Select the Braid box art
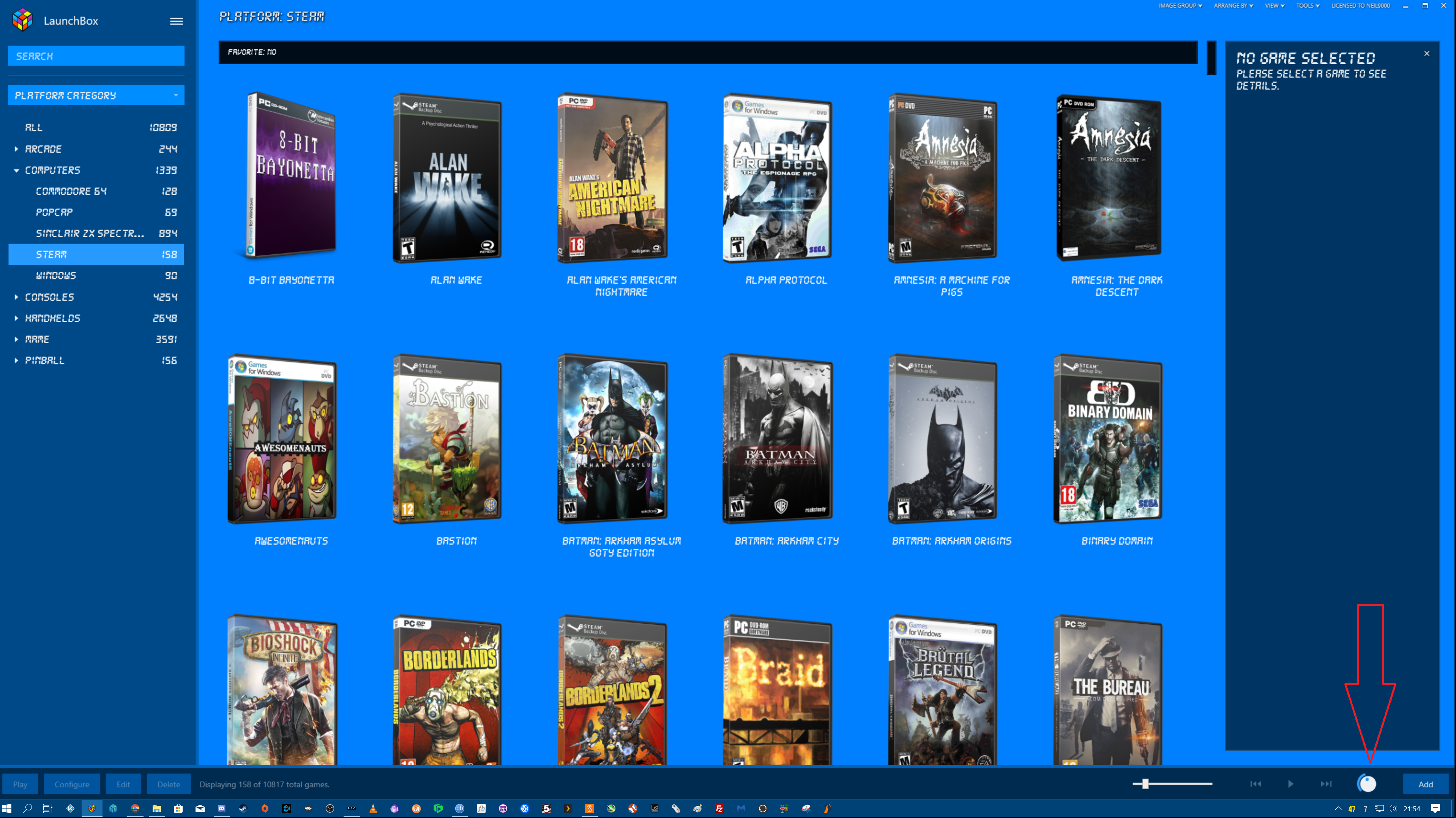 pos(777,690)
